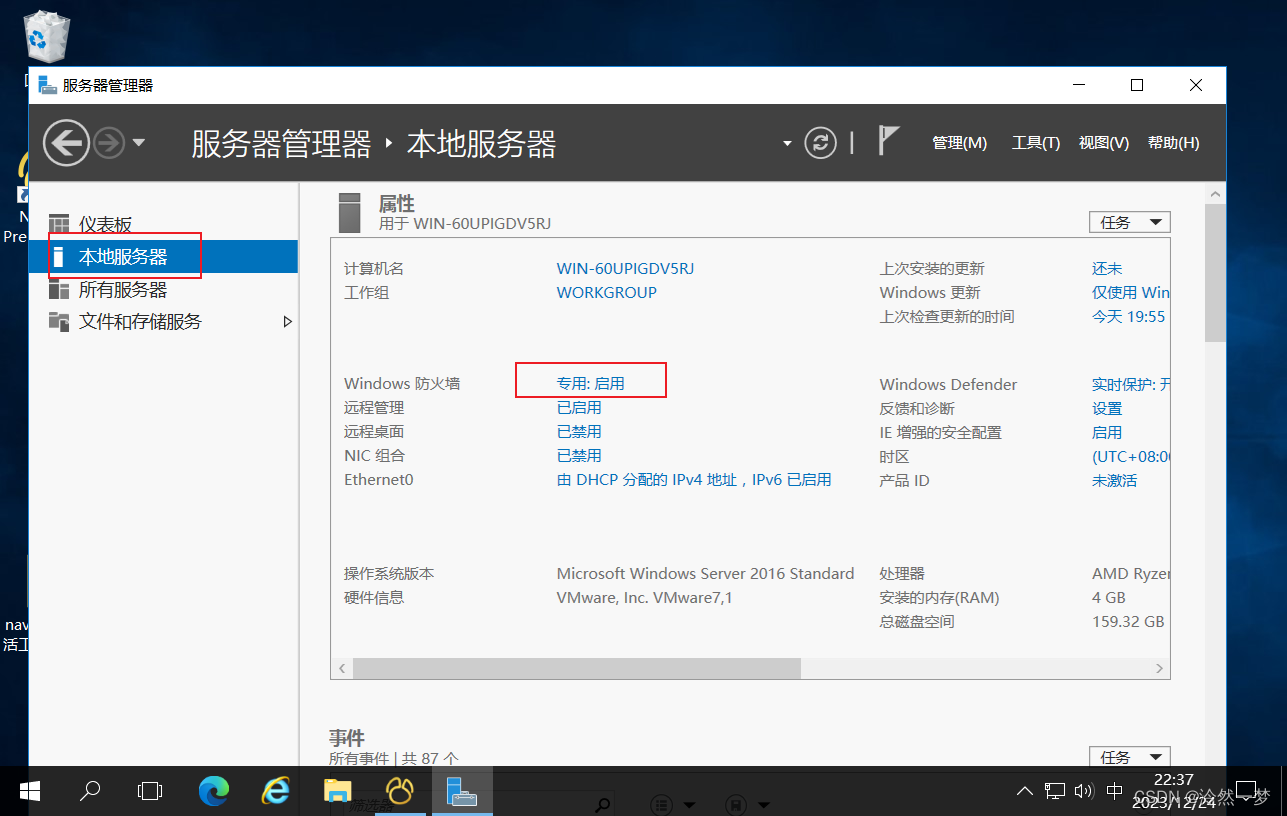Open 远程桌面 已禁用 setting to enable it
This screenshot has height=816, width=1287.
[x=578, y=431]
